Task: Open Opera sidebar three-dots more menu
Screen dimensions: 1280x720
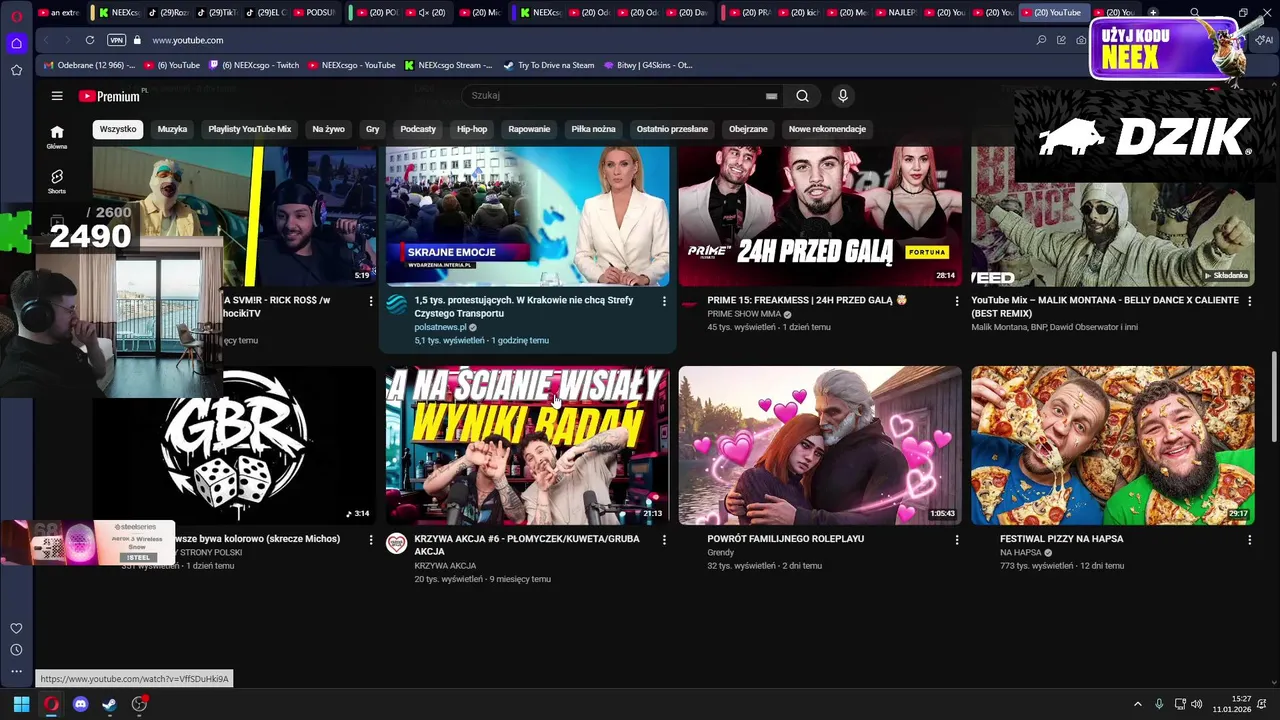Action: (x=16, y=671)
